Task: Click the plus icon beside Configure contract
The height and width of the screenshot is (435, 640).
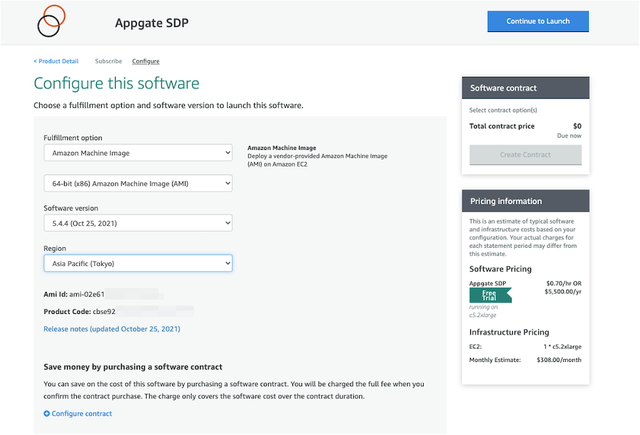Action: click(47, 414)
